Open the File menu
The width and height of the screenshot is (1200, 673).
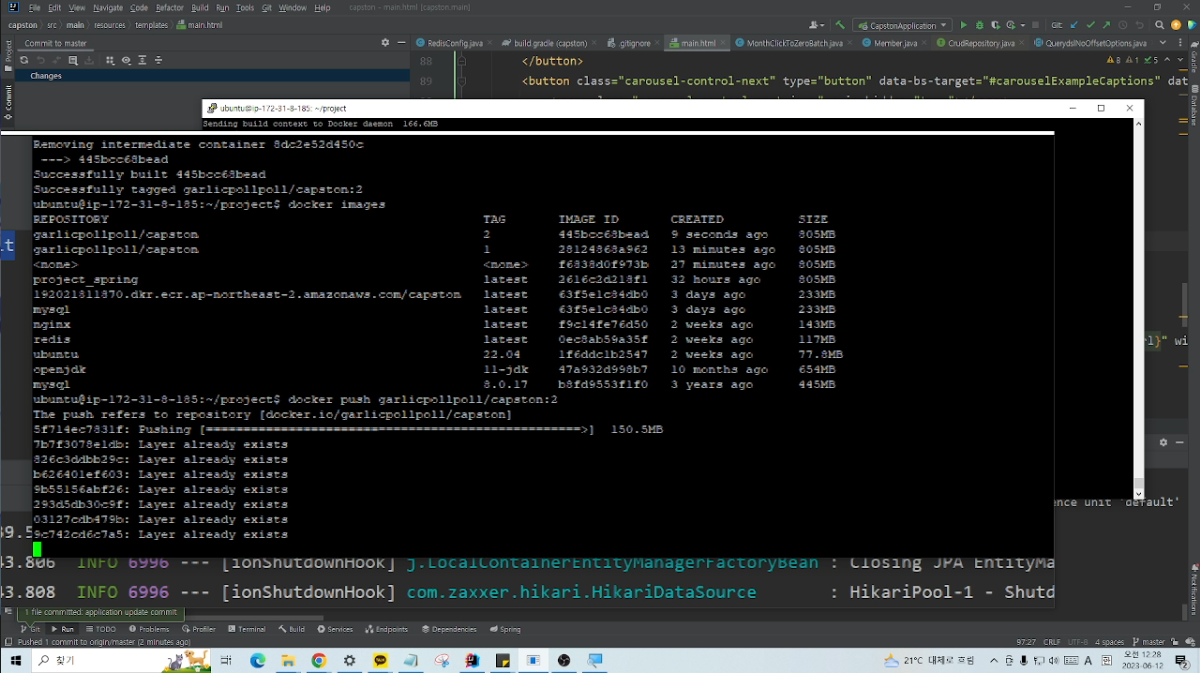(x=34, y=7)
